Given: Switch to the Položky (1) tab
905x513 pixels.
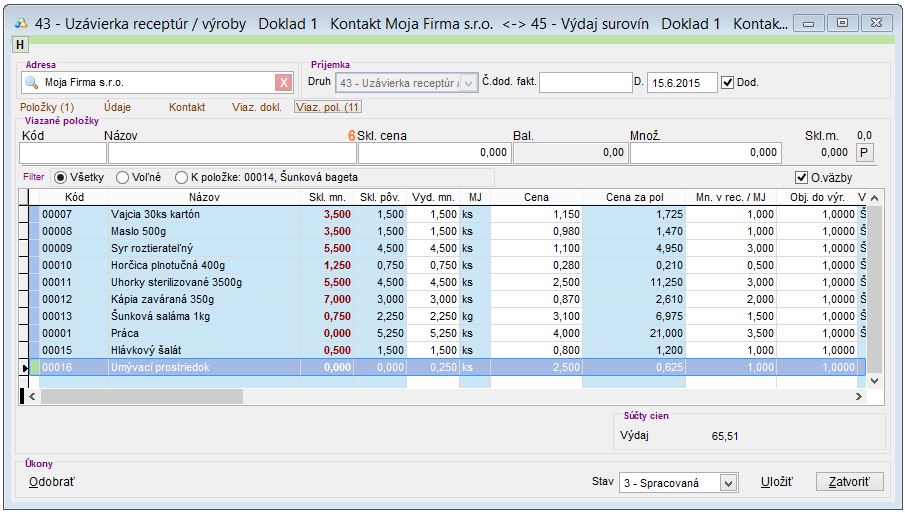Looking at the screenshot, I should (47, 107).
